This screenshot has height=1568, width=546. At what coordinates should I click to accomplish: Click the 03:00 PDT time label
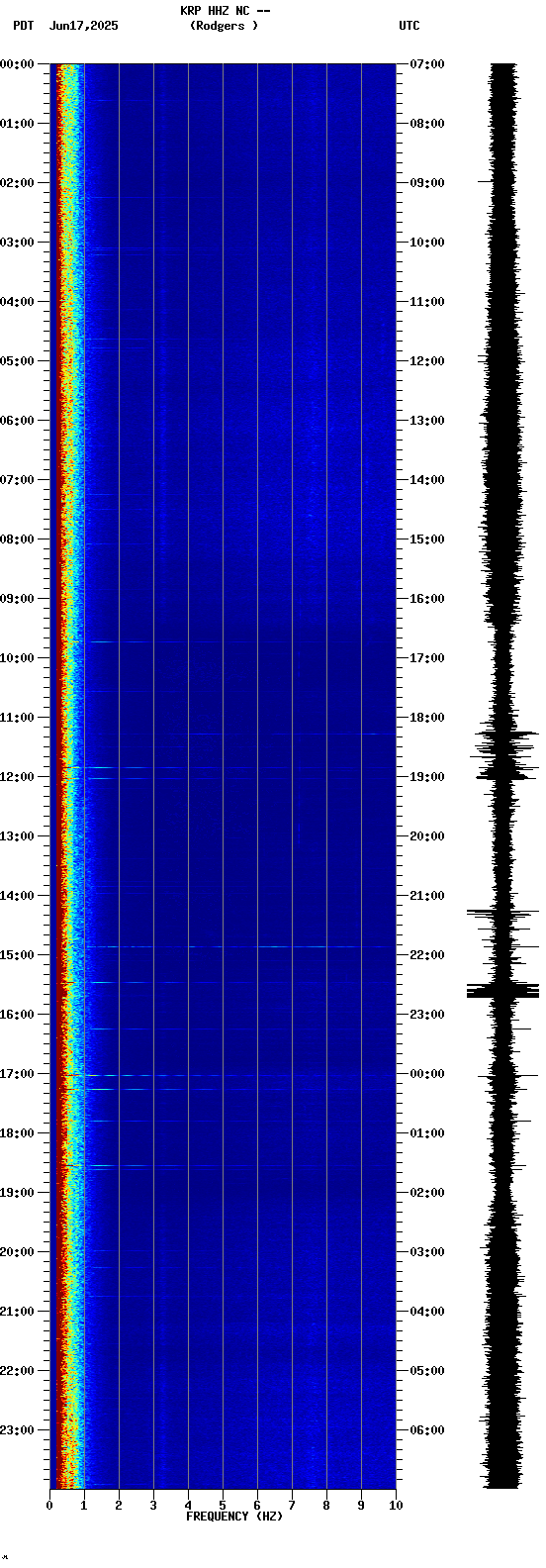pyautogui.click(x=18, y=243)
